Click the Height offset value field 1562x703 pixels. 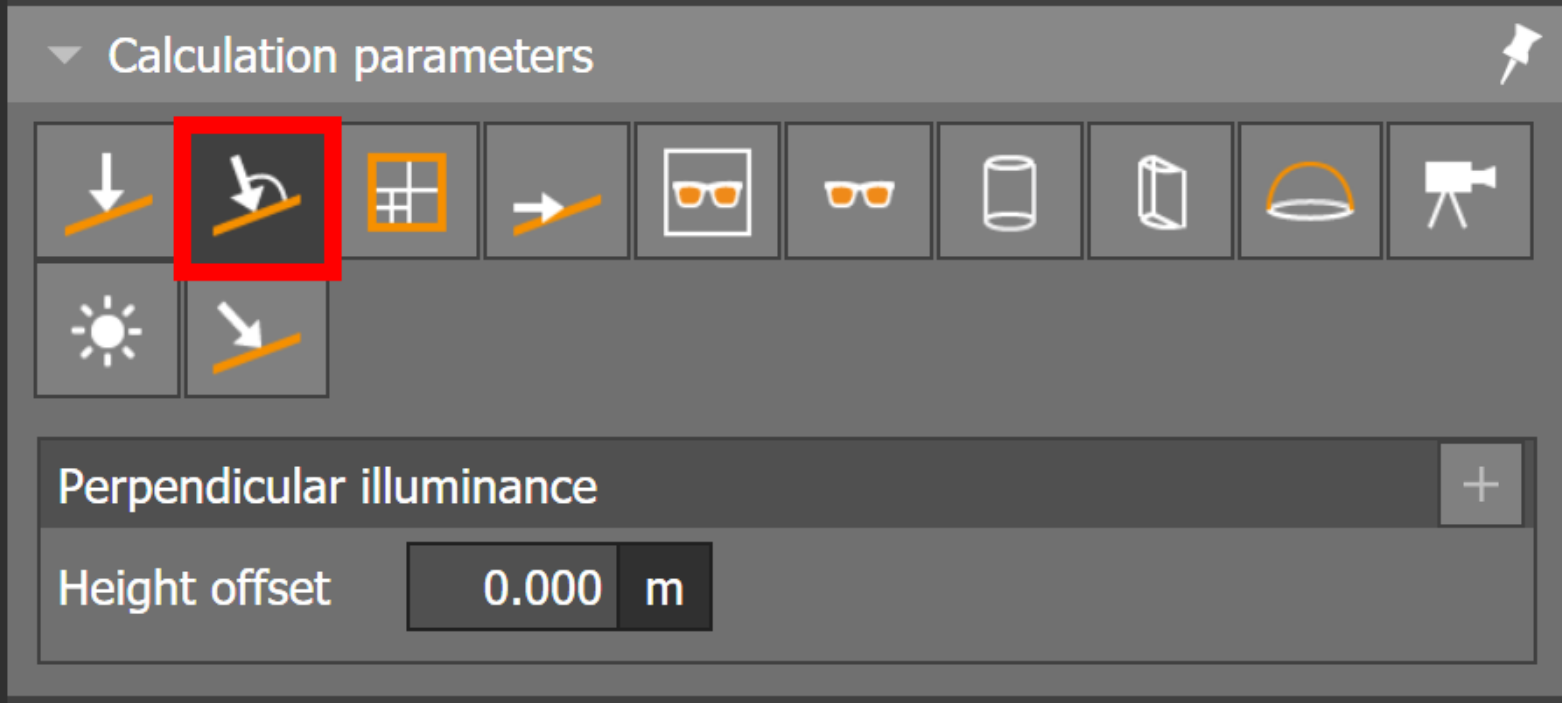[x=513, y=587]
